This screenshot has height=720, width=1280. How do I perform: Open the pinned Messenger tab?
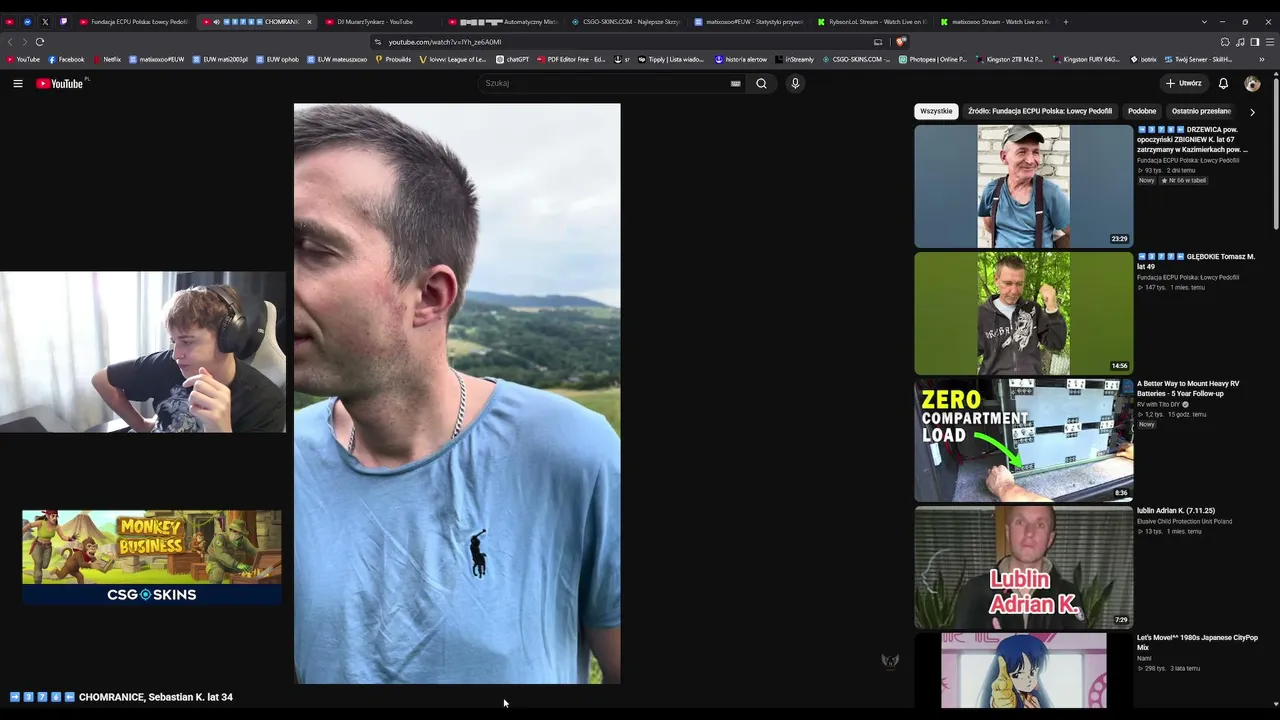[x=27, y=22]
